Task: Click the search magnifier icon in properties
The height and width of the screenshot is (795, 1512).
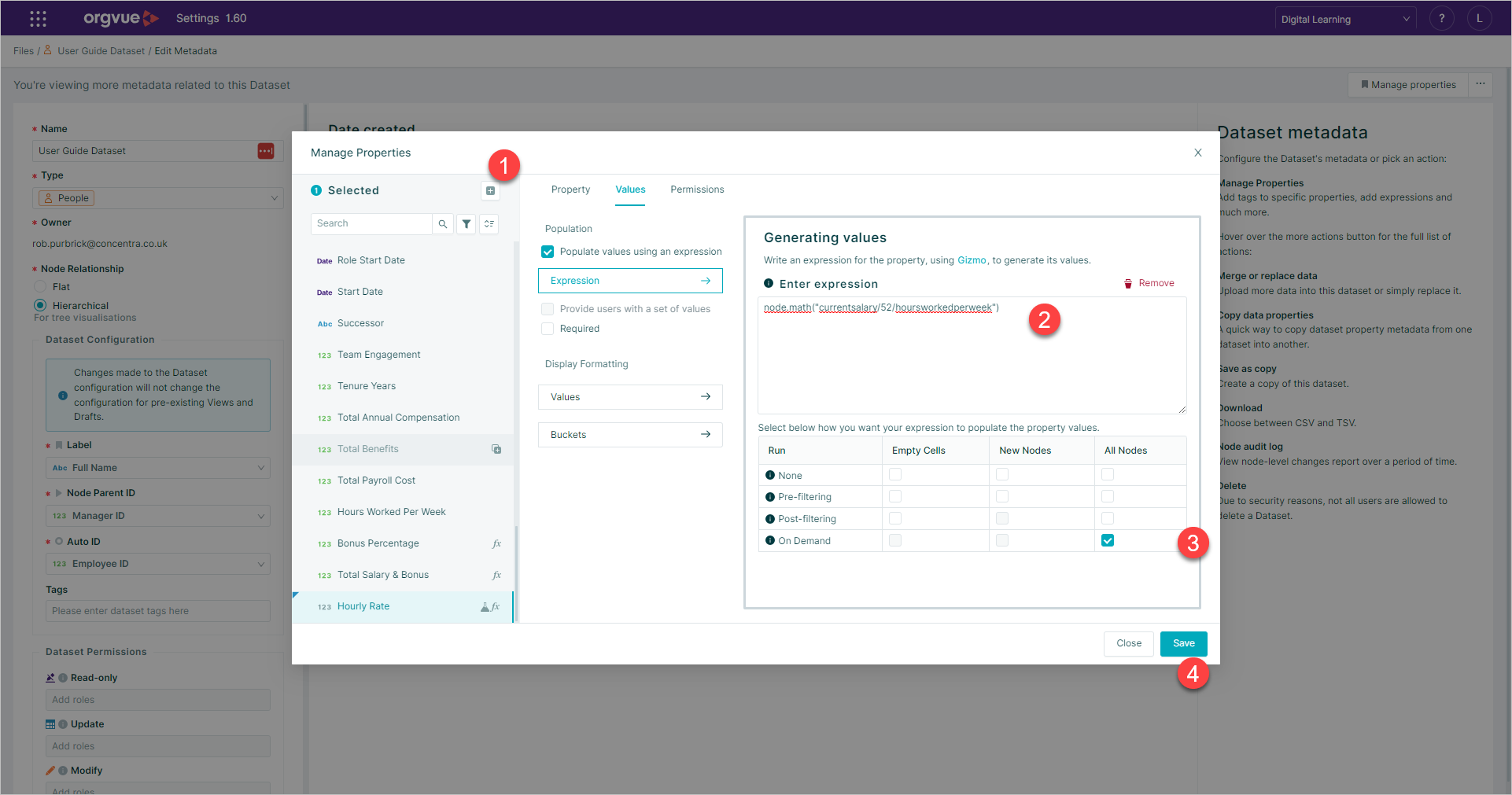Action: click(x=443, y=224)
